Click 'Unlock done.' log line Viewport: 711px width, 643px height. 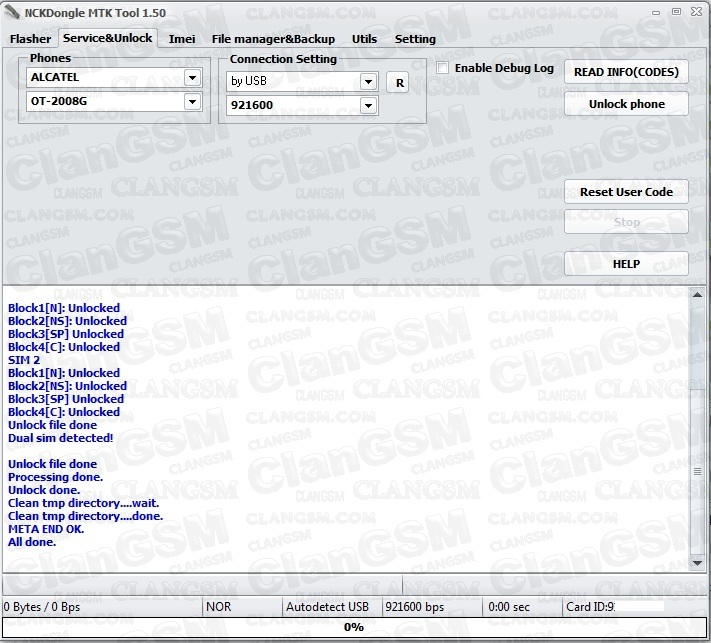pos(44,490)
